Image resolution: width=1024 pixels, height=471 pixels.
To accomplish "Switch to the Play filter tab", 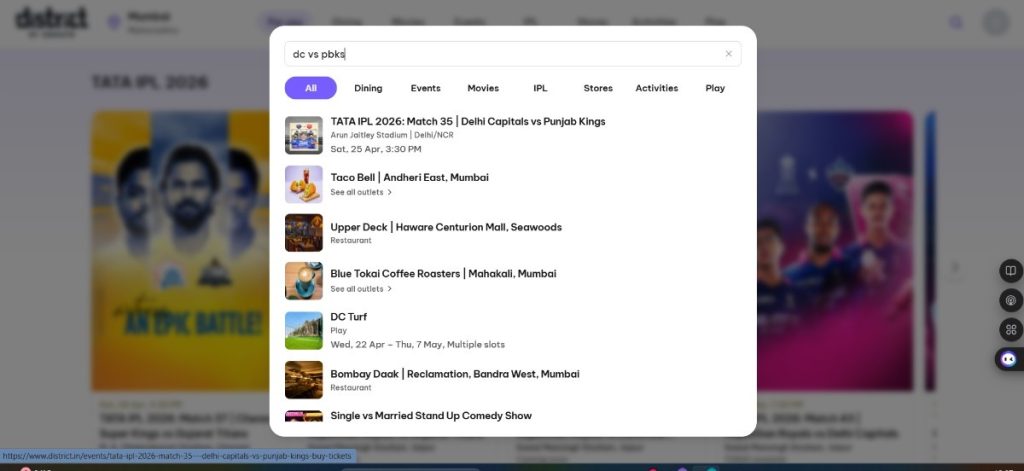I will click(715, 88).
